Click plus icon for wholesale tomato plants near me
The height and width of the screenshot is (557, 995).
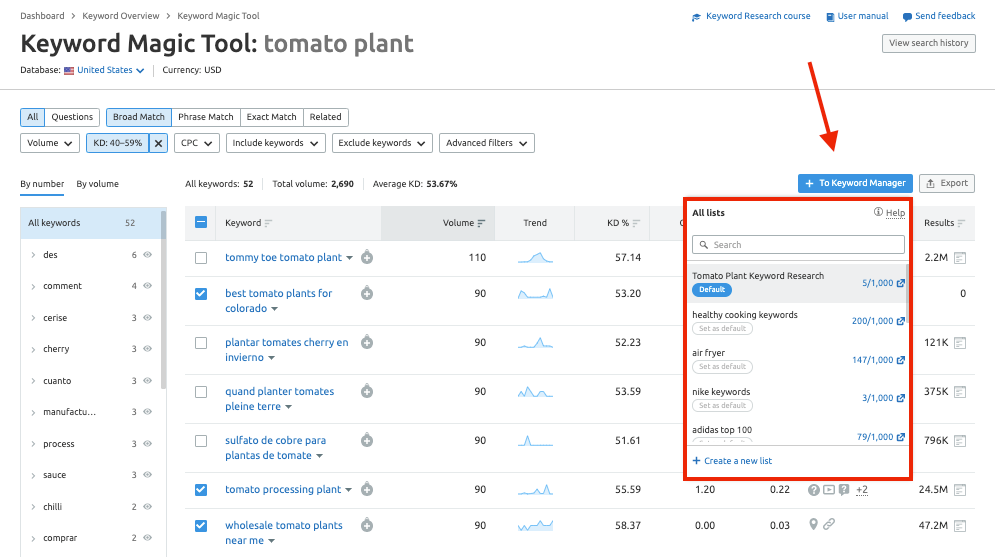pos(367,525)
